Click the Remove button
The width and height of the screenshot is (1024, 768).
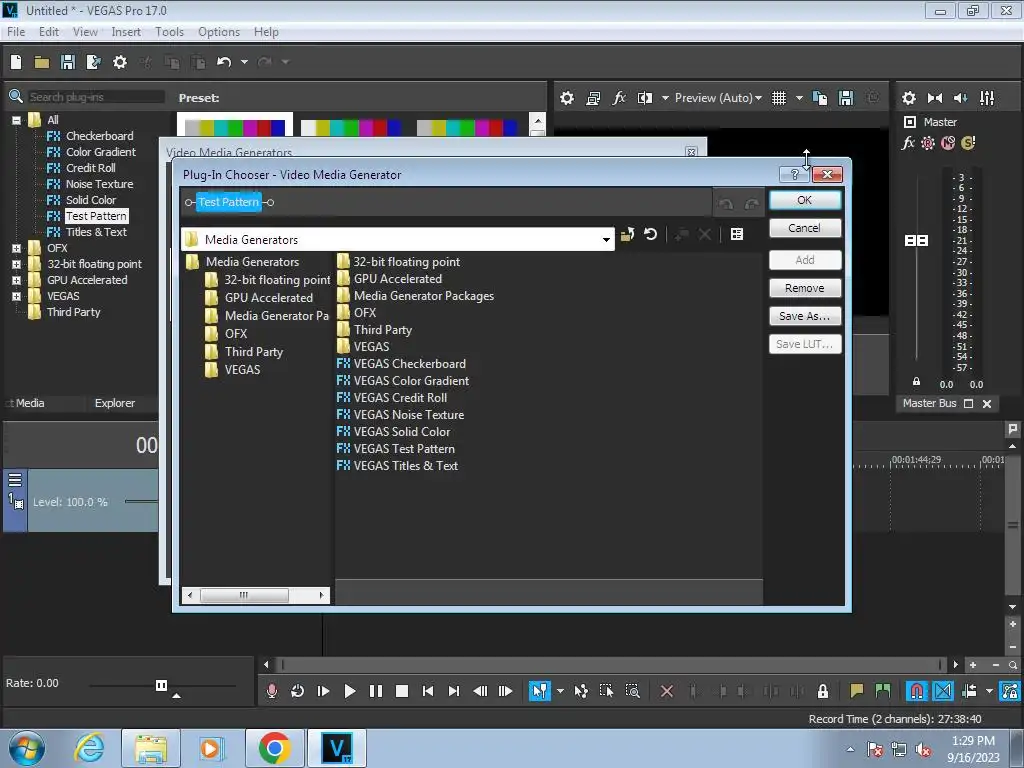tap(805, 288)
